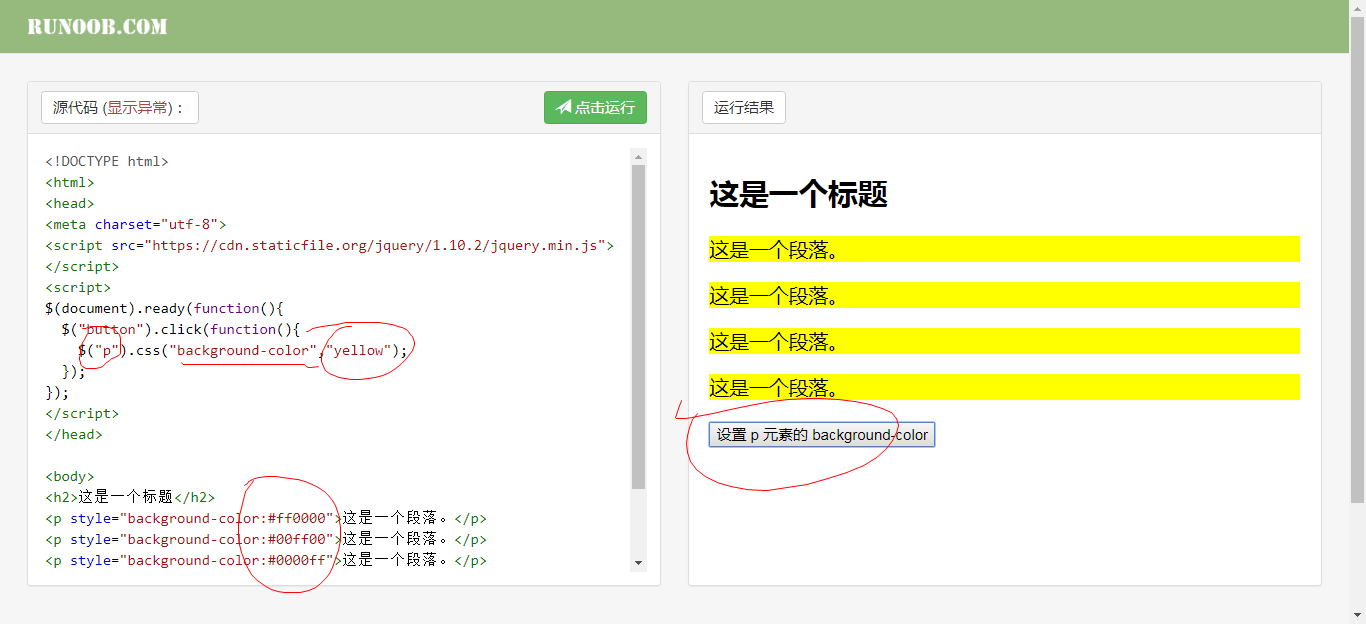Click the $(document).ready(function(){ line
The width and height of the screenshot is (1366, 624).
165,308
